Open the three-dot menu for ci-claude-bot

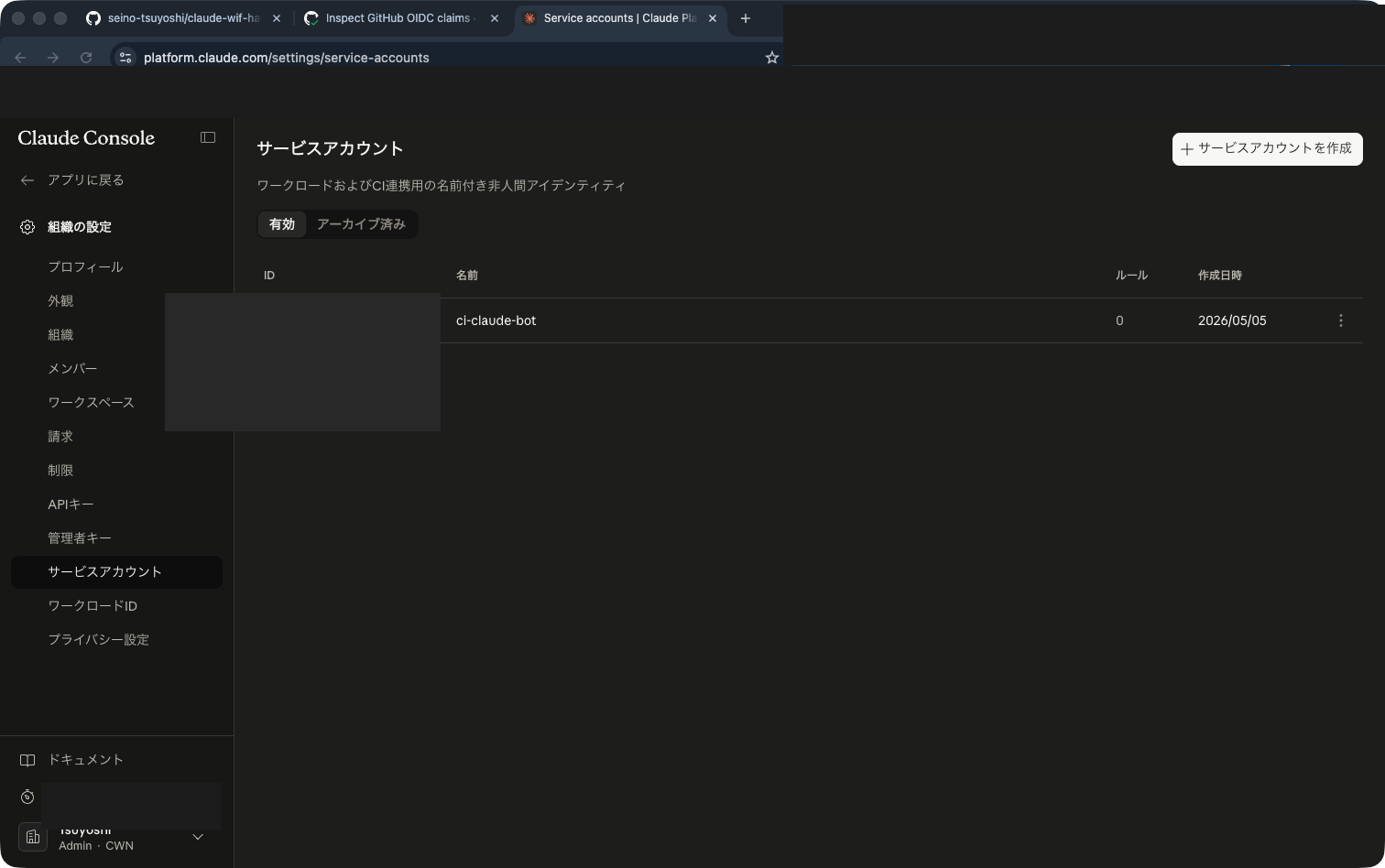(1341, 320)
